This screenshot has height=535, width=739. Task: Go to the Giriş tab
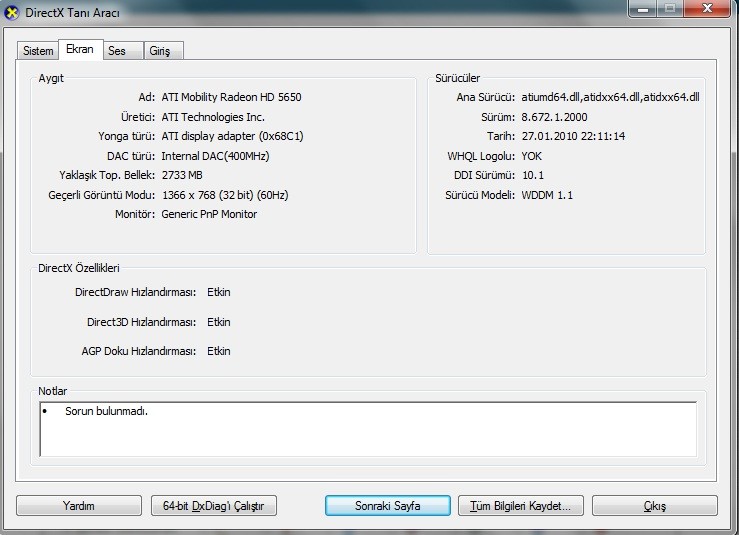pyautogui.click(x=163, y=50)
